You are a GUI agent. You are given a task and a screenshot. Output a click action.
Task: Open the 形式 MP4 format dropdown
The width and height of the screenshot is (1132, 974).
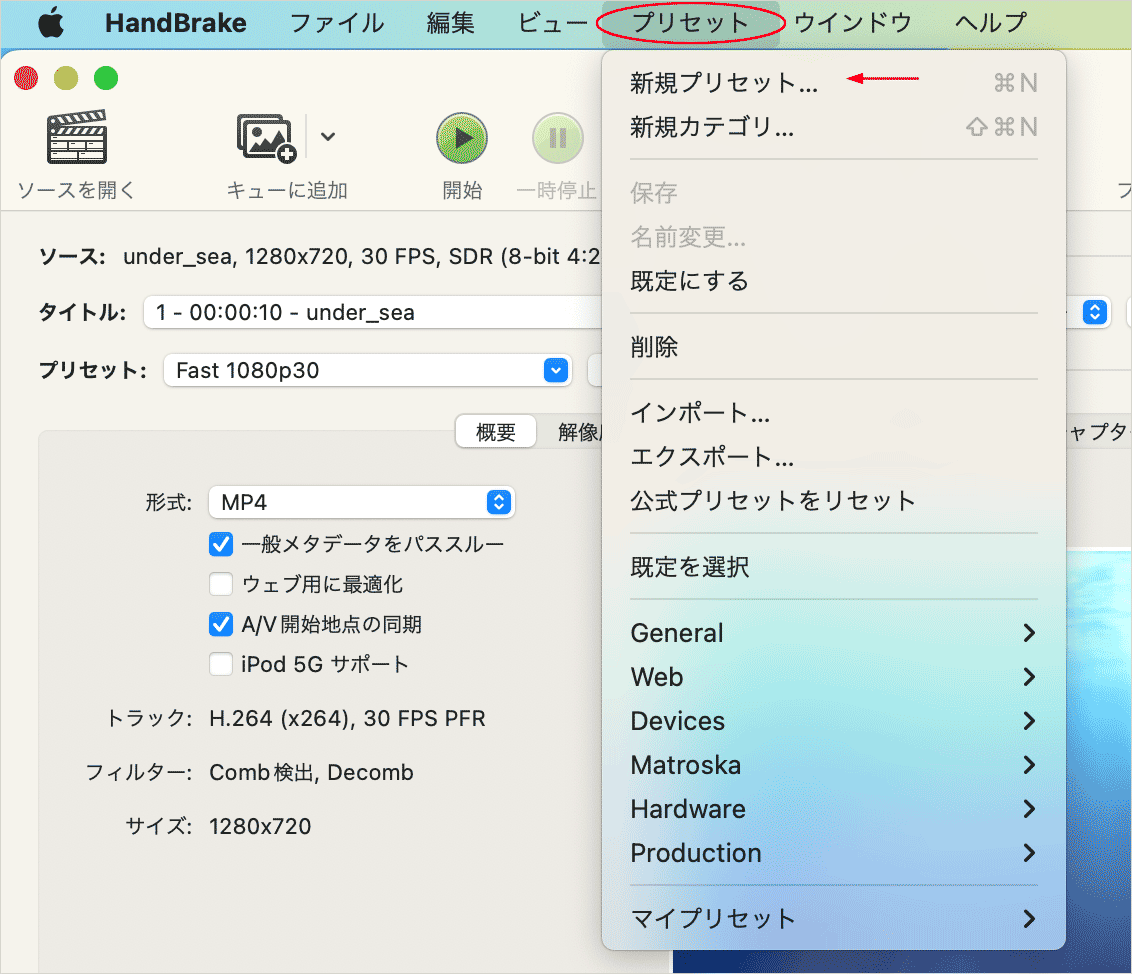361,502
